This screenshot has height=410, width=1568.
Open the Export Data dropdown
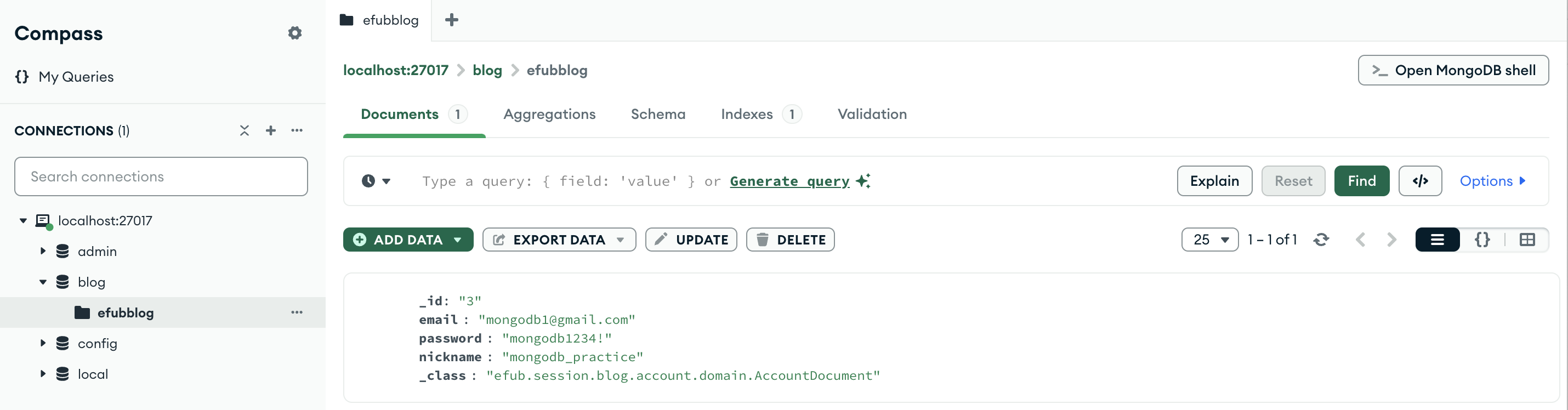(x=559, y=240)
